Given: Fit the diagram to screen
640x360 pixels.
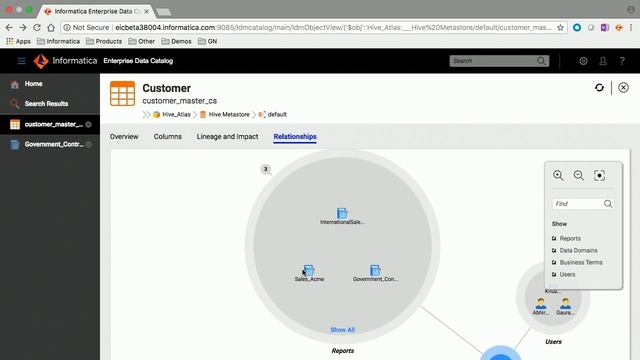Looking at the screenshot, I should (599, 176).
